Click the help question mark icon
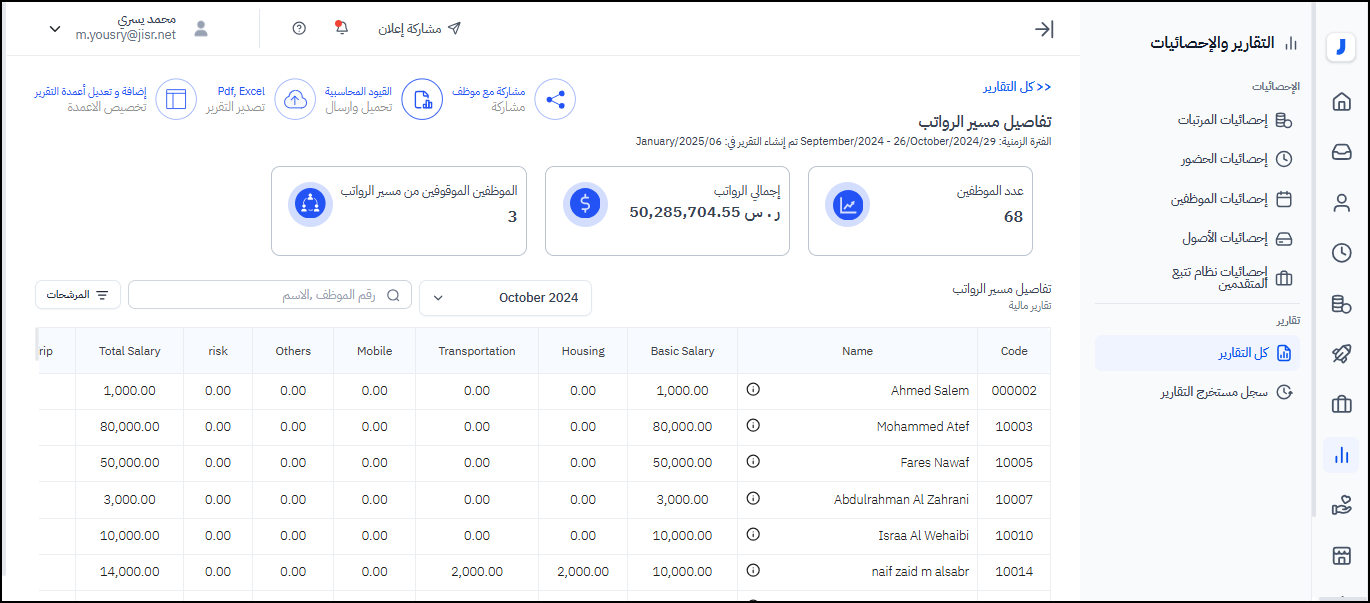The width and height of the screenshot is (1370, 603). pos(299,28)
